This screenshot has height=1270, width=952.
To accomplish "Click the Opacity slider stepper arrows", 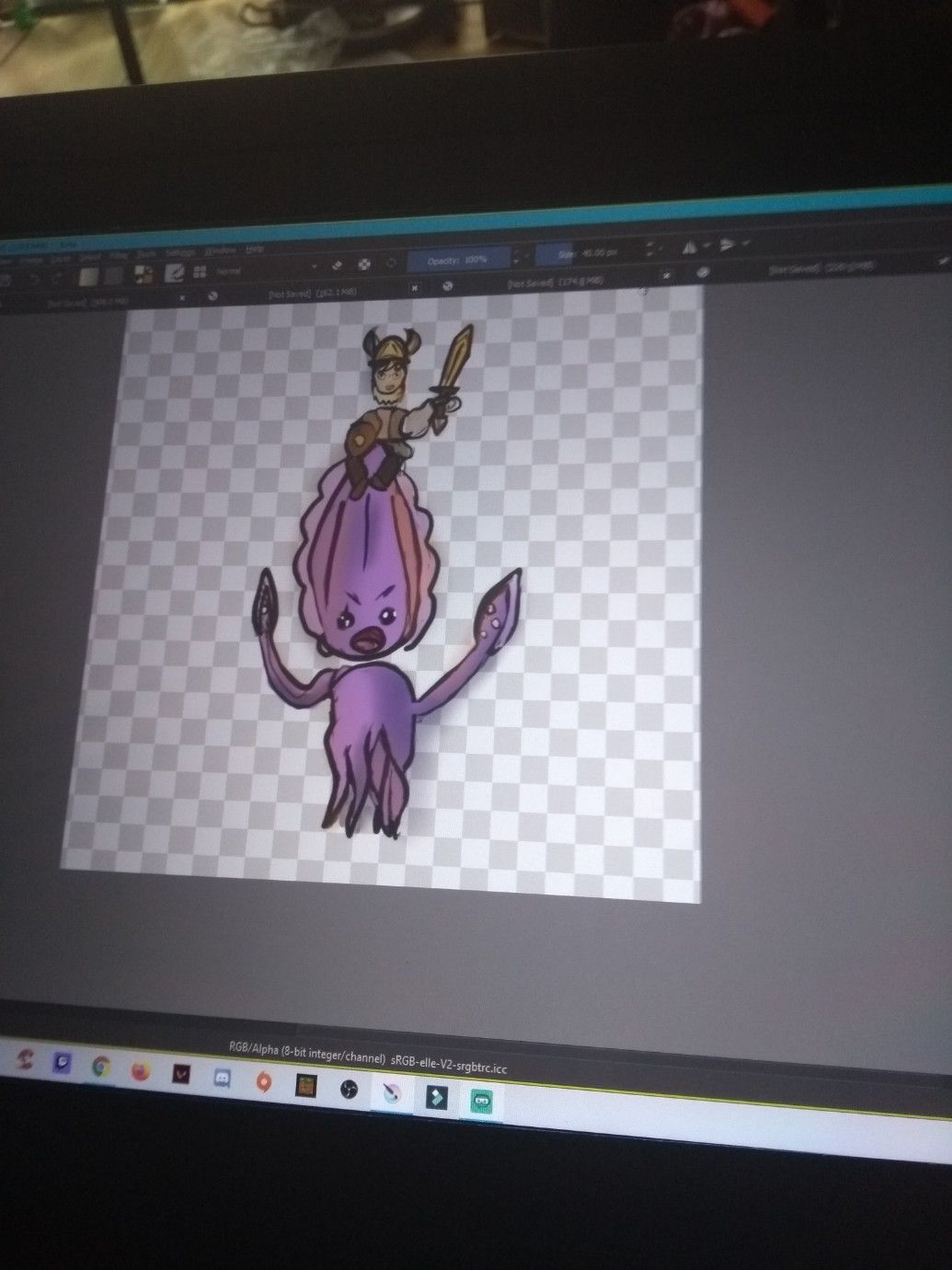I will tap(515, 259).
